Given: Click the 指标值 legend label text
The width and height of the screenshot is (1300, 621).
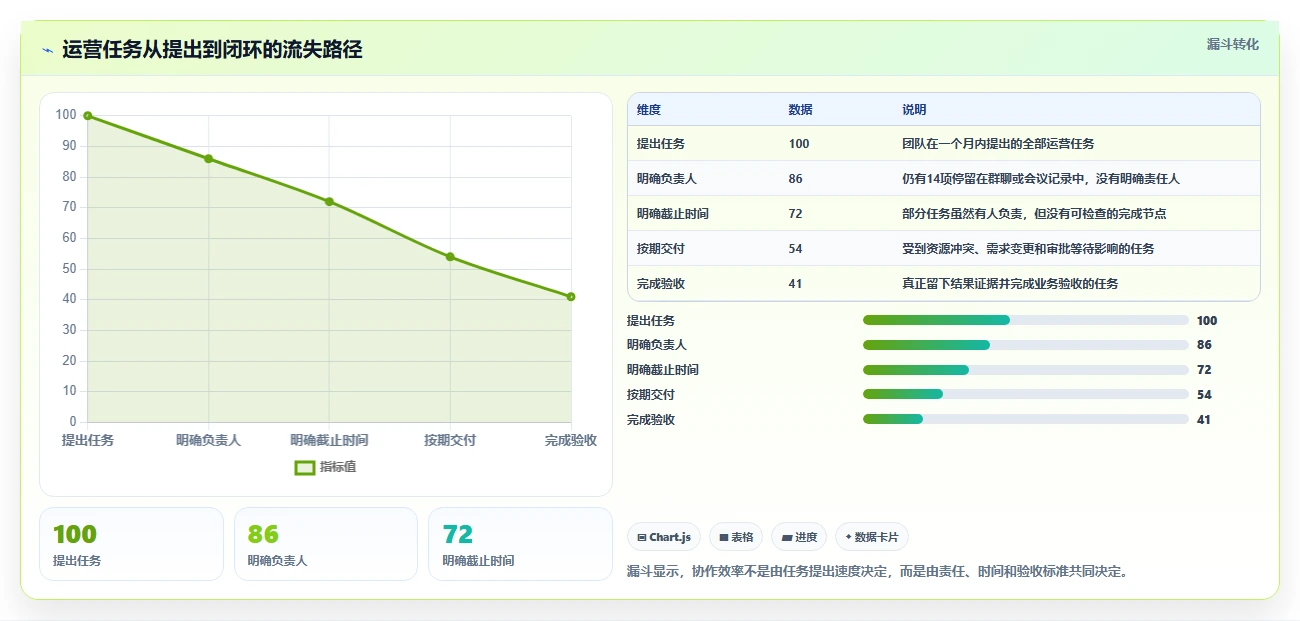Looking at the screenshot, I should point(337,467).
